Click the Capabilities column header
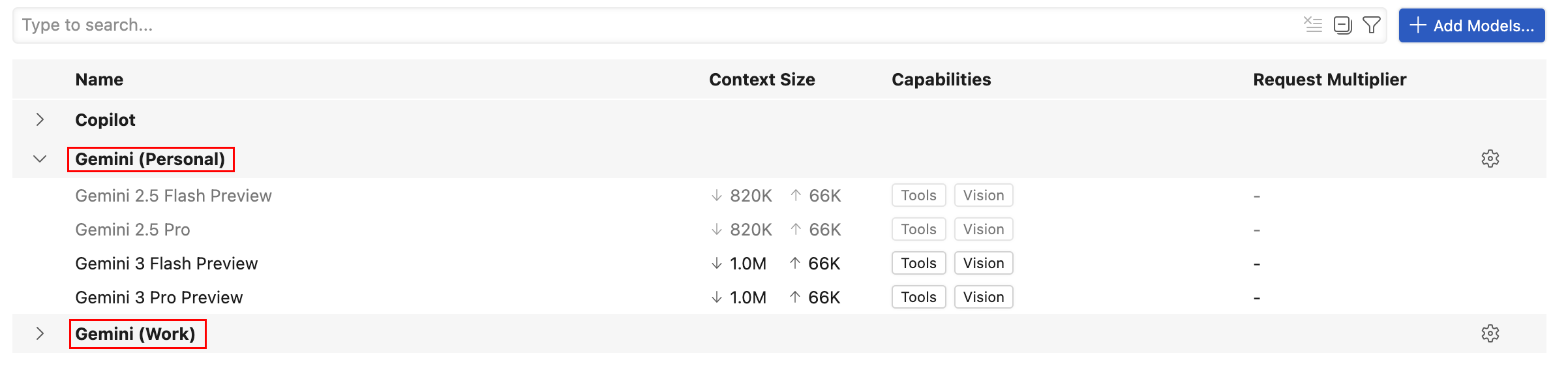The width and height of the screenshot is (1568, 381). coord(941,80)
